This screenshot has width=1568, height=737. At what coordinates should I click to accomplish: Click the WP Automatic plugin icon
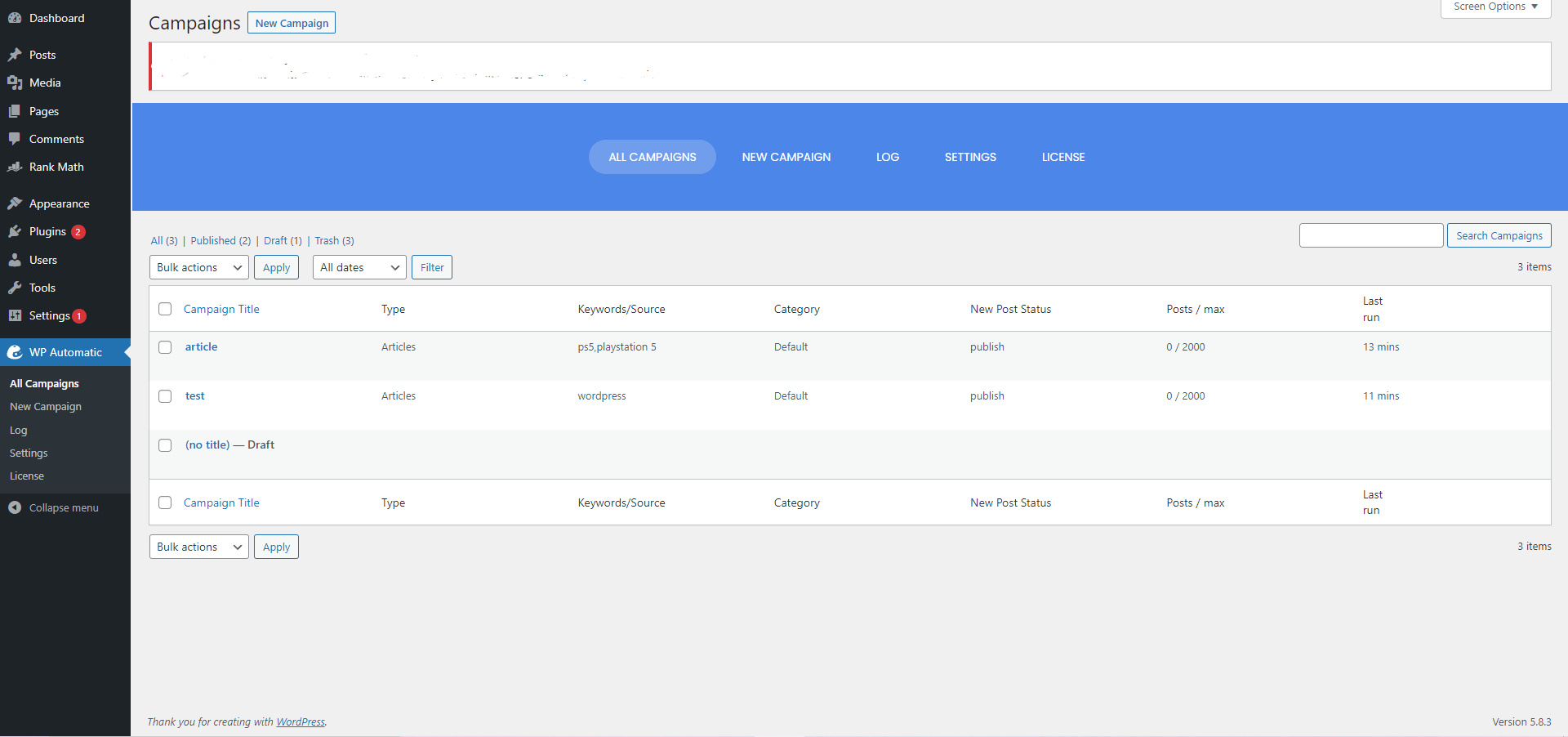(x=15, y=352)
